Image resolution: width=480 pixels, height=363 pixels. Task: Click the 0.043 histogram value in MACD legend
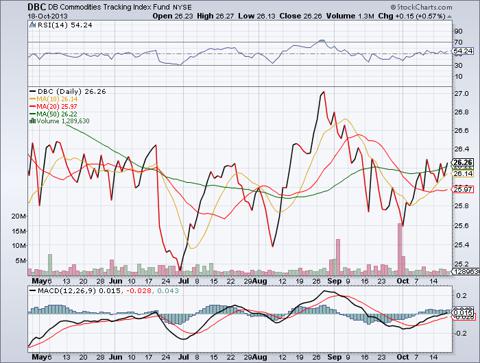click(x=168, y=291)
